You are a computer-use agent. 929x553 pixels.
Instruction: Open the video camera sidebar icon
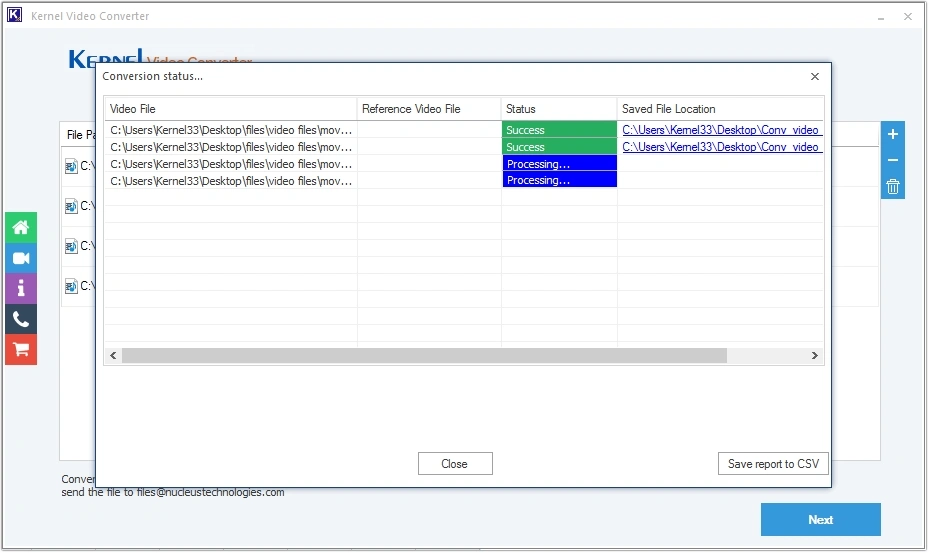point(20,258)
